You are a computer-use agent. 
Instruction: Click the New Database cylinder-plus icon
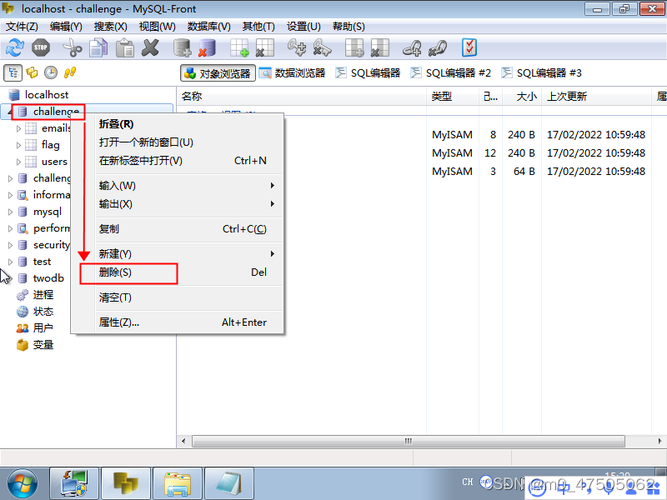[x=182, y=48]
